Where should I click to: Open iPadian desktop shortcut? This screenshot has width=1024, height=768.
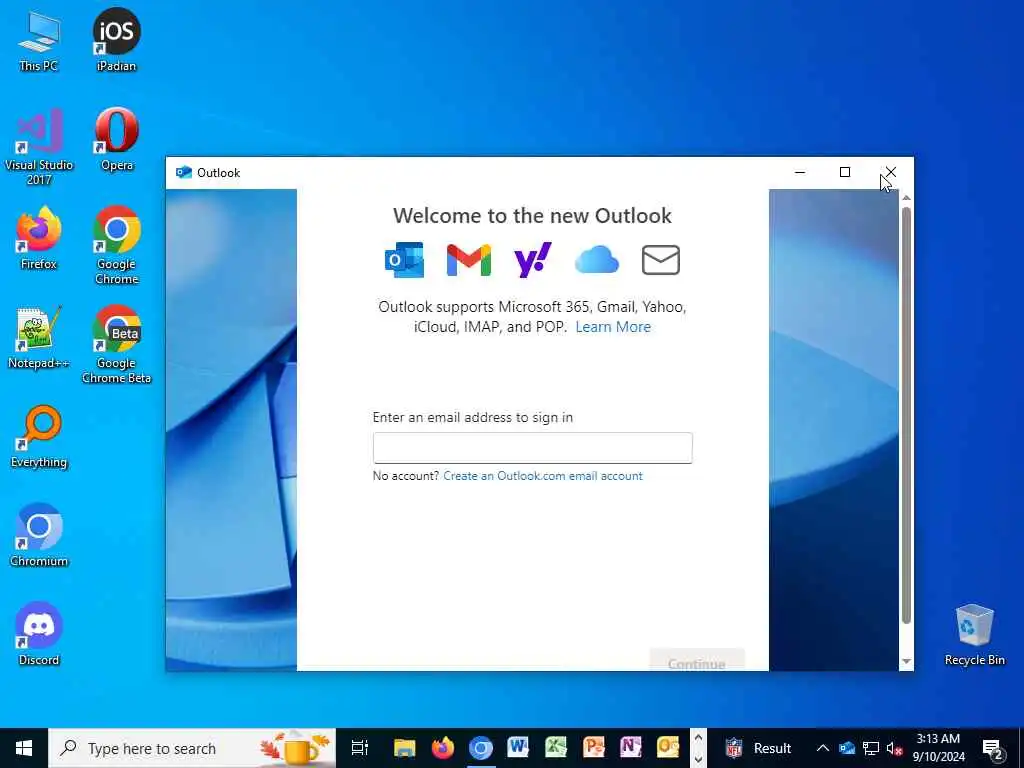click(x=116, y=40)
